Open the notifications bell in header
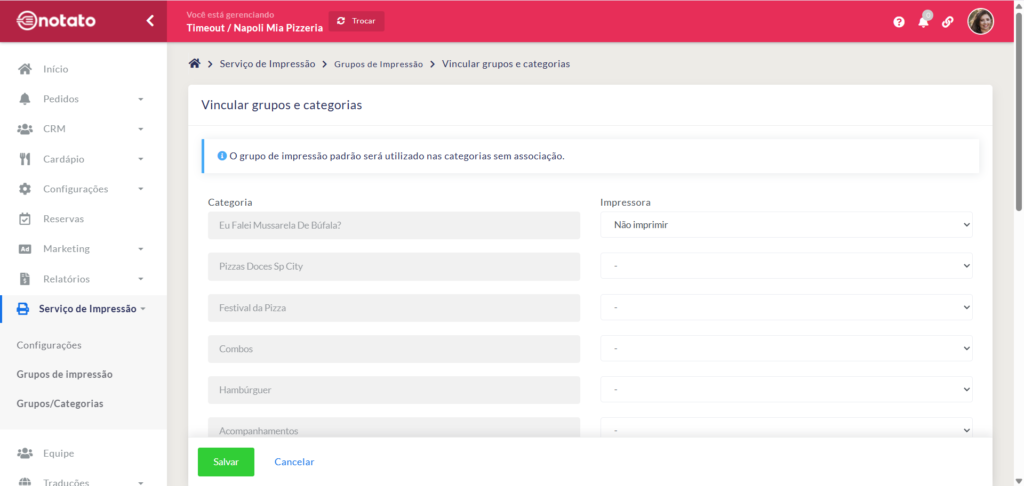The height and width of the screenshot is (486, 1024). pos(923,21)
